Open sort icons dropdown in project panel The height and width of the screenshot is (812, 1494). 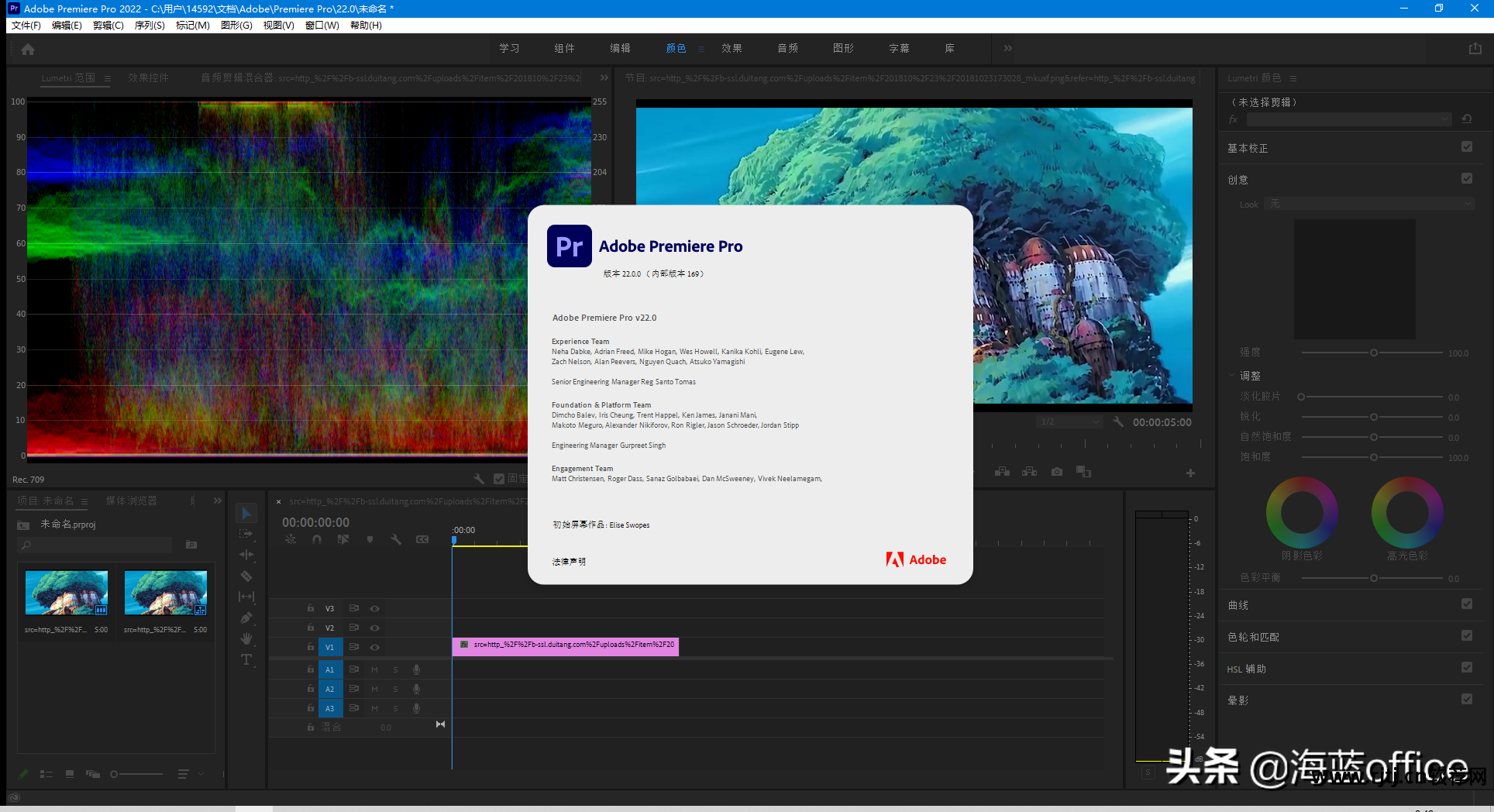(x=189, y=774)
